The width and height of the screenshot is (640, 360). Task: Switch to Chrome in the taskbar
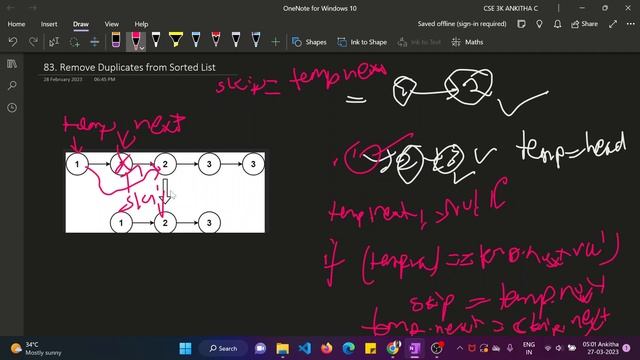(x=393, y=348)
